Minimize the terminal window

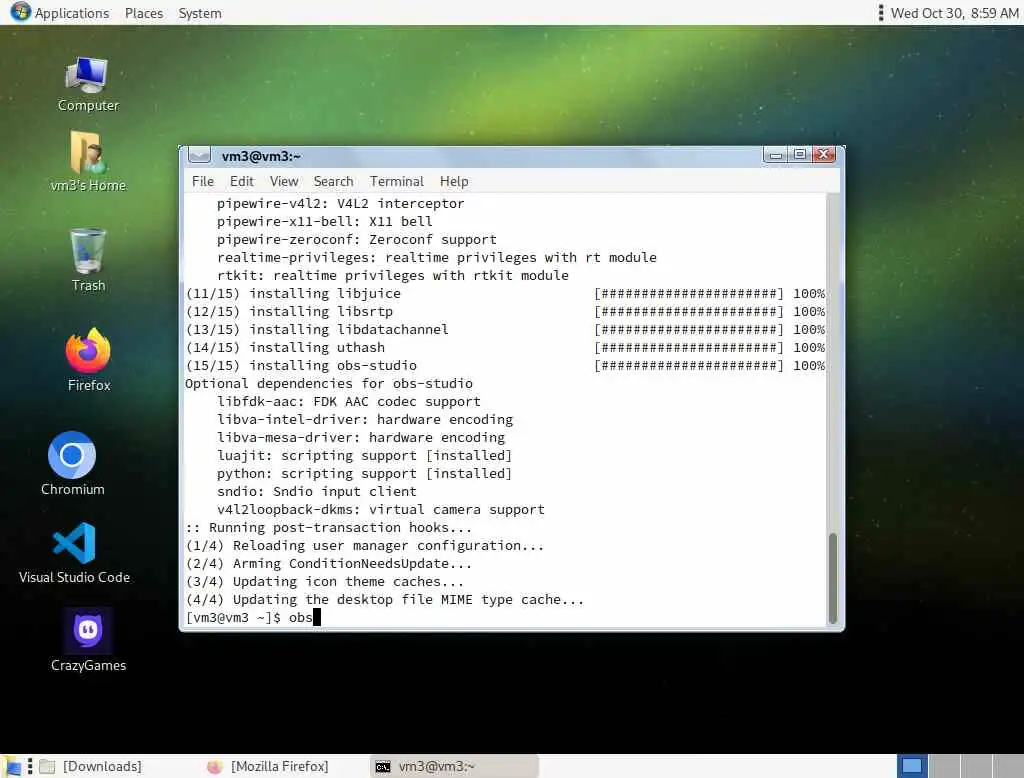point(775,155)
